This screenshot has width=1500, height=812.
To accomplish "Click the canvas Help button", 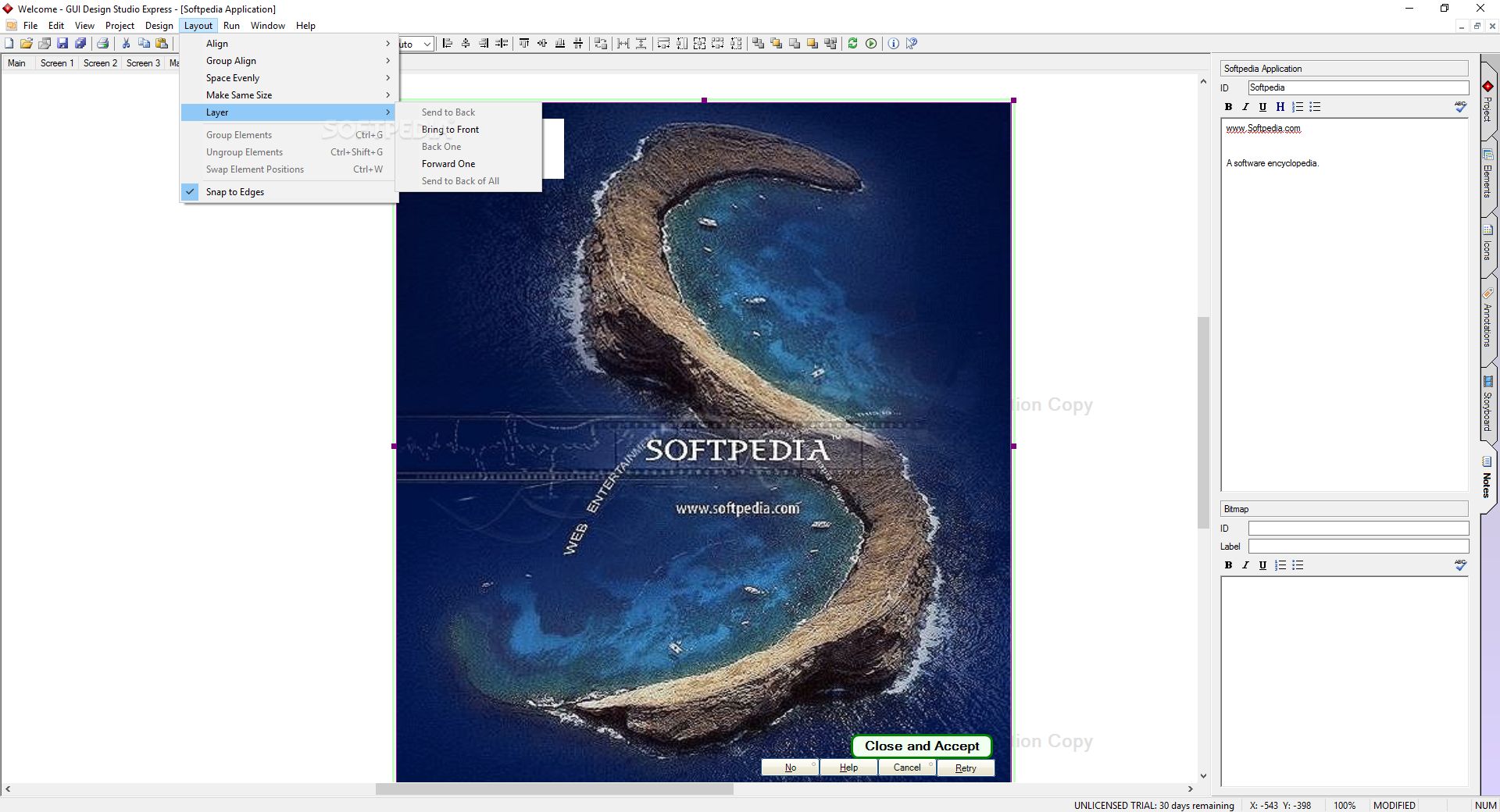I will click(x=848, y=768).
